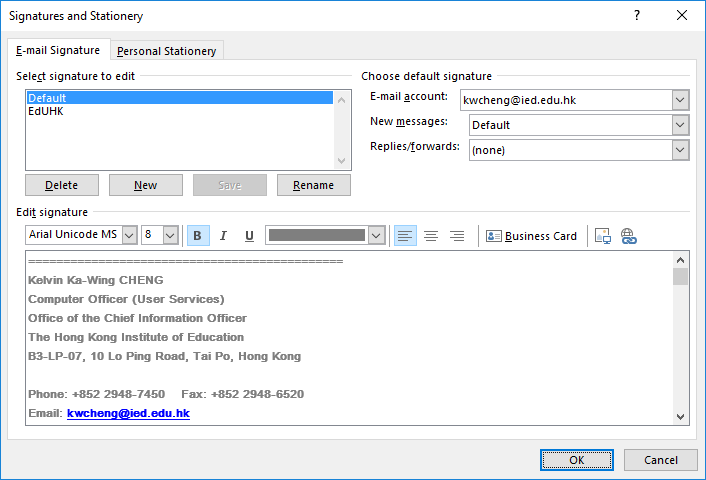706x480 pixels.
Task: Open the Arial Unicode MS font dropdown
Action: [129, 235]
